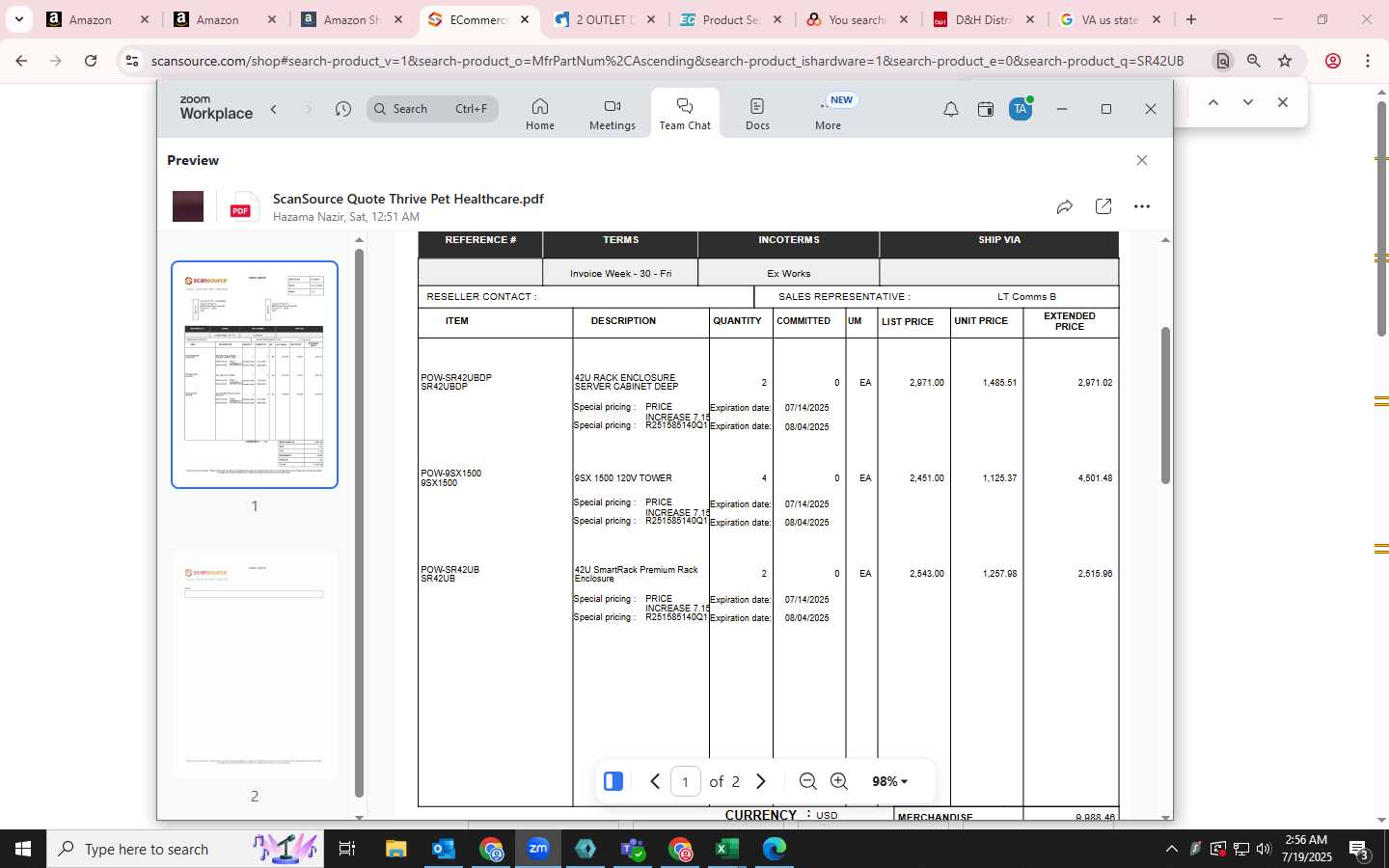This screenshot has width=1389, height=868.
Task: Go back in Zoom navigation
Action: (274, 109)
